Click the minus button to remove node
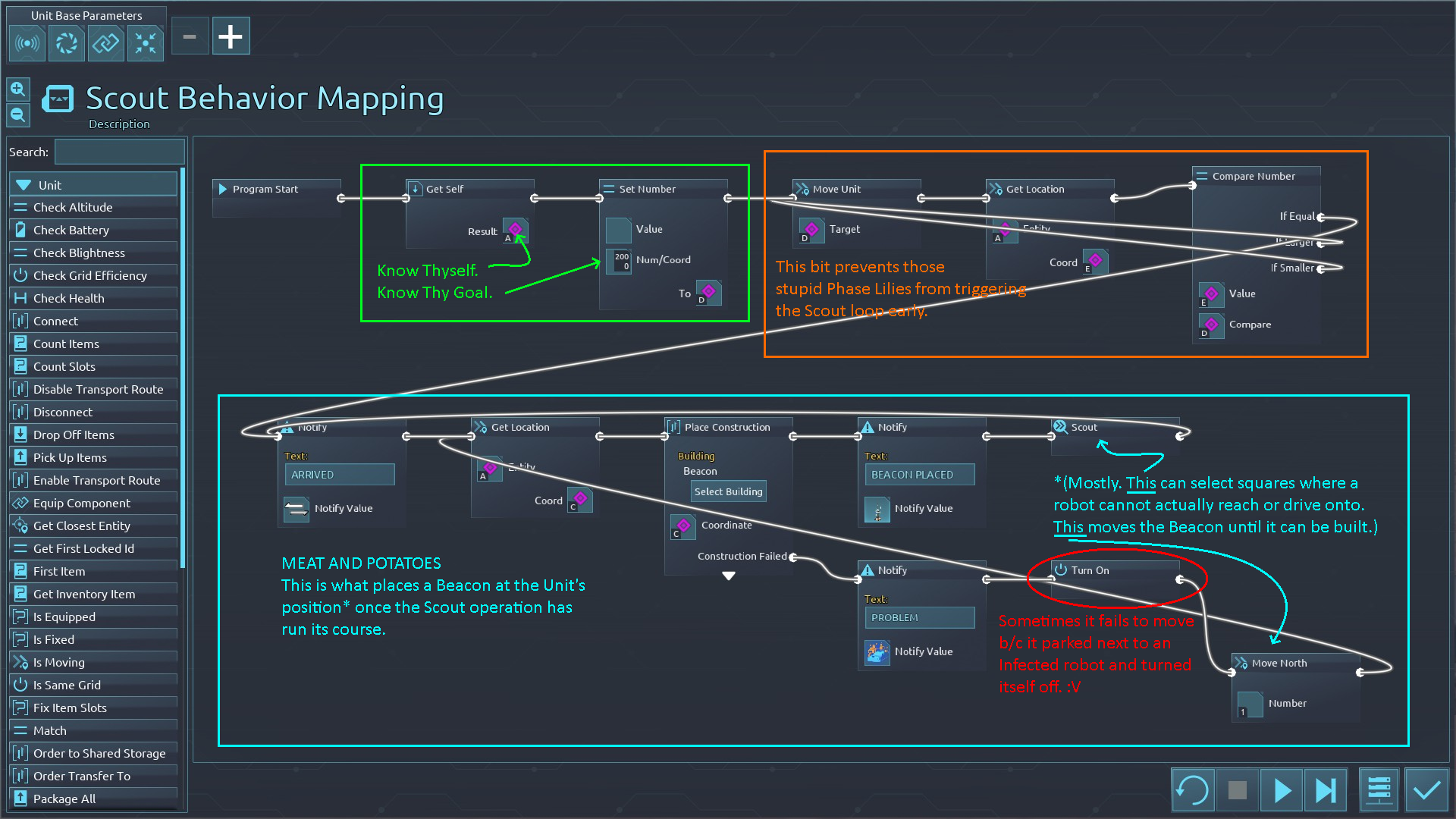Screen dimensions: 1456x819 (189, 37)
